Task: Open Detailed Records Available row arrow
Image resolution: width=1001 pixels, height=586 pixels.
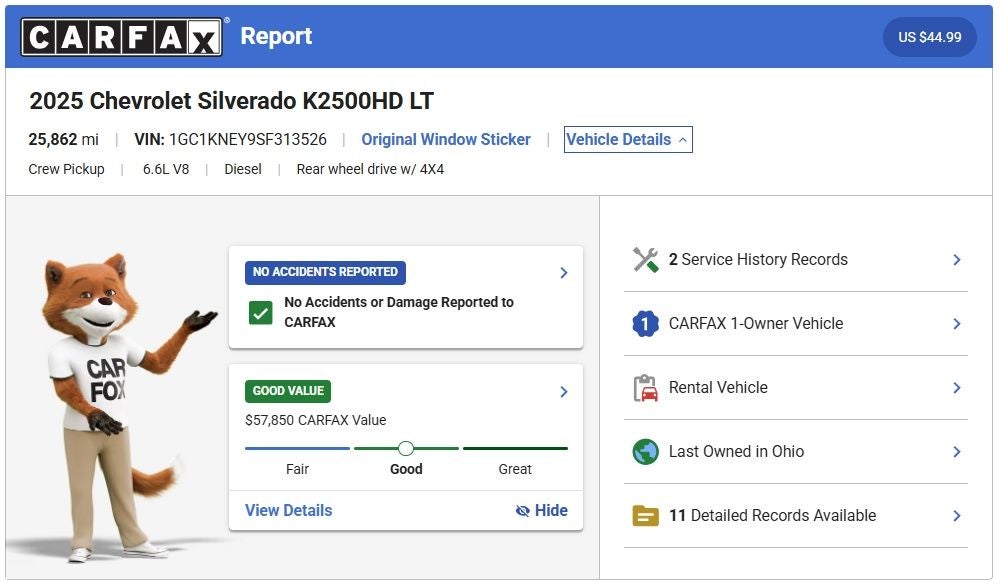Action: pos(956,515)
